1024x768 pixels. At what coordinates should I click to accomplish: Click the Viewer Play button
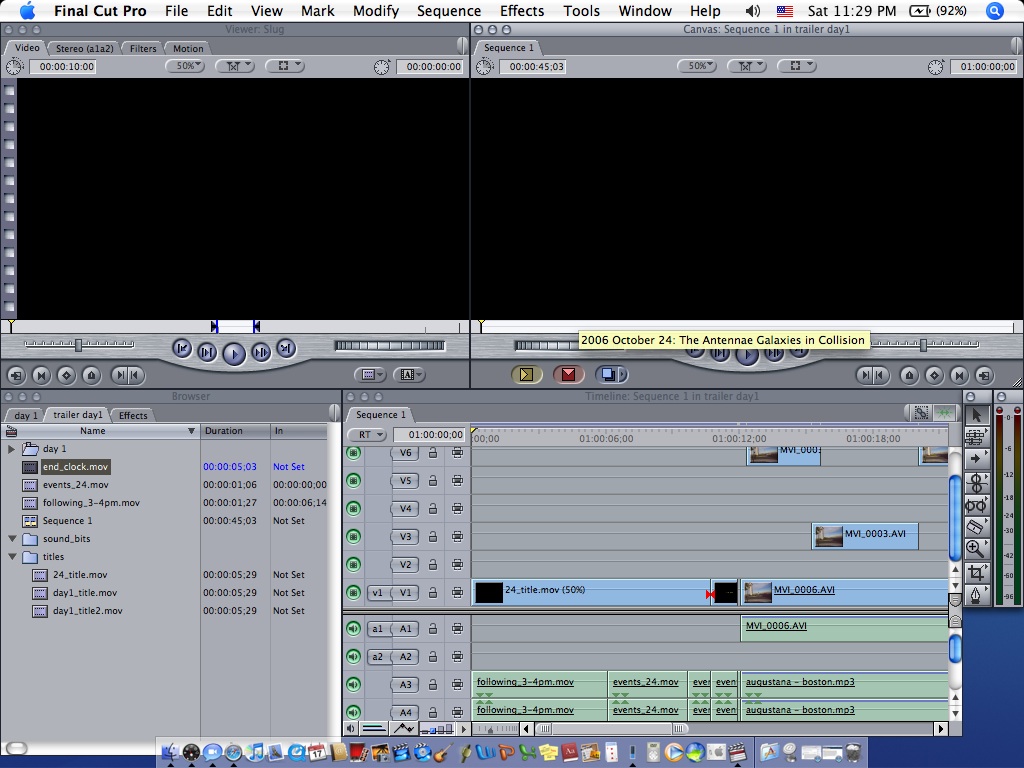tap(234, 353)
